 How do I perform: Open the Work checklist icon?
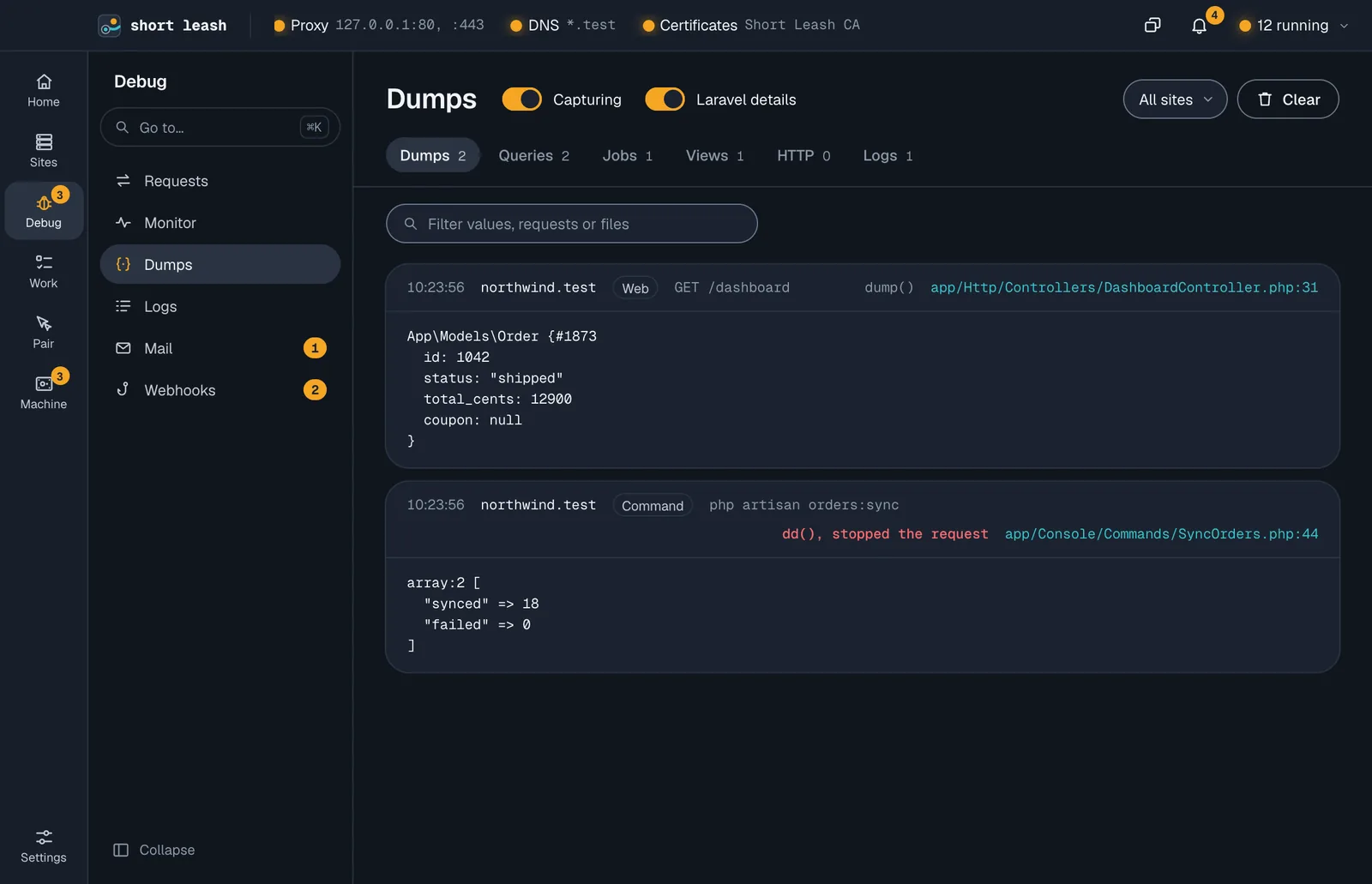click(44, 263)
